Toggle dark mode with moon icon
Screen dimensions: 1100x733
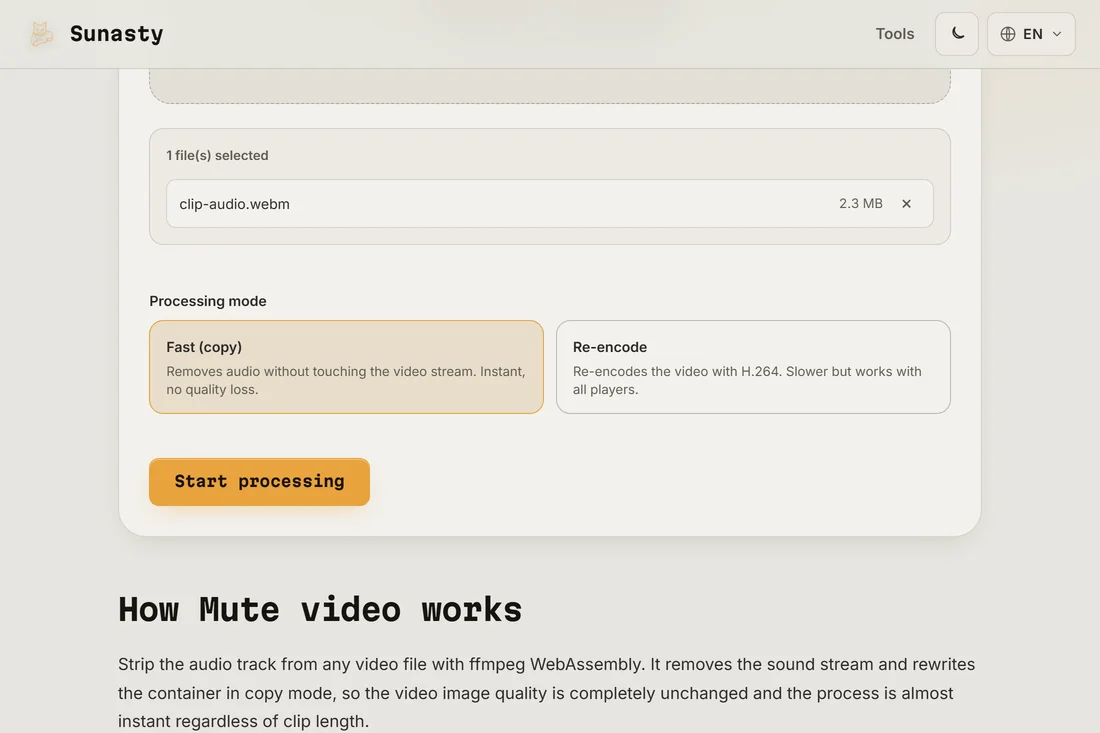(x=957, y=34)
